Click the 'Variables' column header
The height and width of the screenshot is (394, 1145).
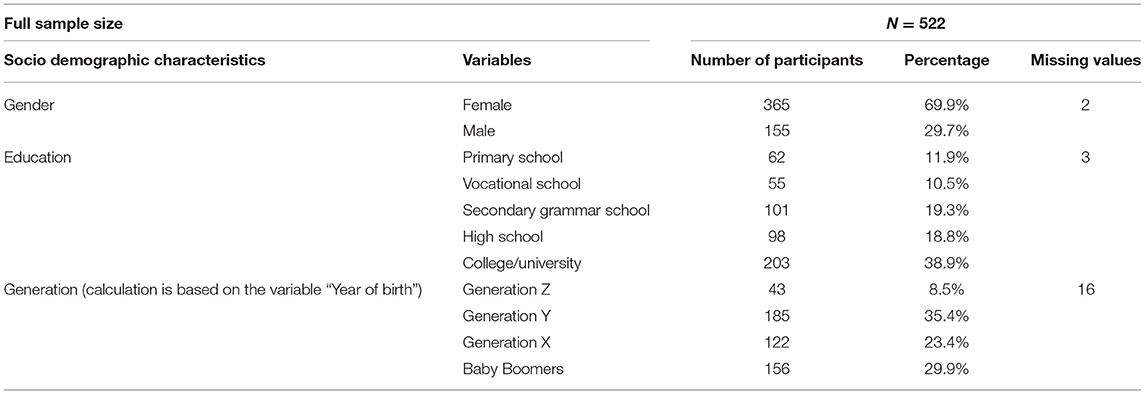497,61
